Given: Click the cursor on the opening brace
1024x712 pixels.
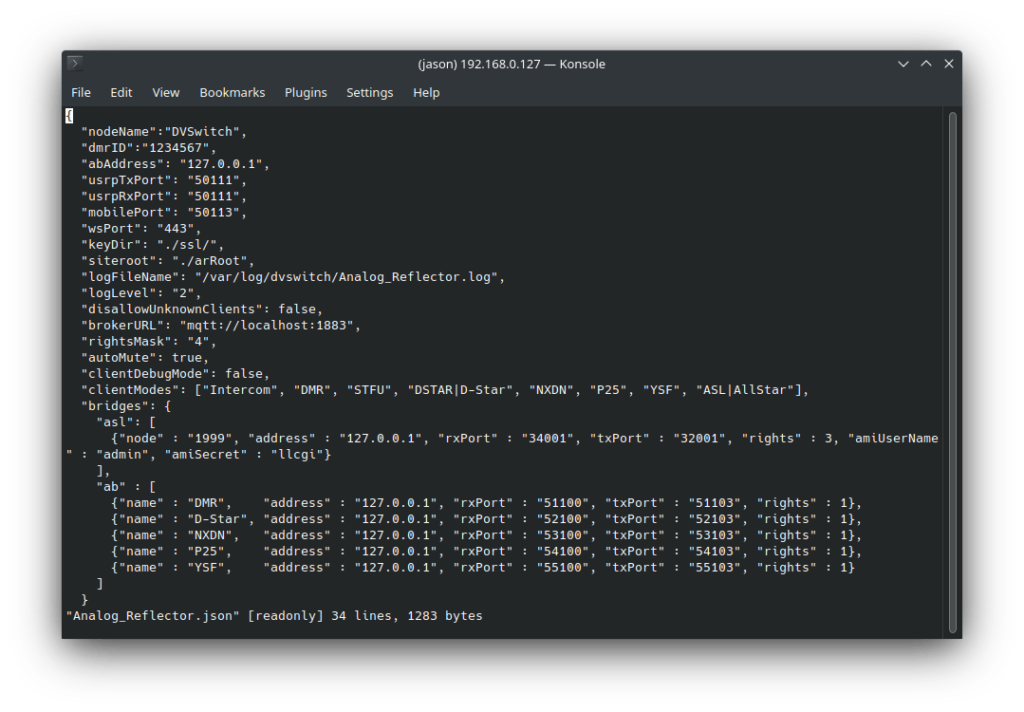Looking at the screenshot, I should tap(69, 116).
